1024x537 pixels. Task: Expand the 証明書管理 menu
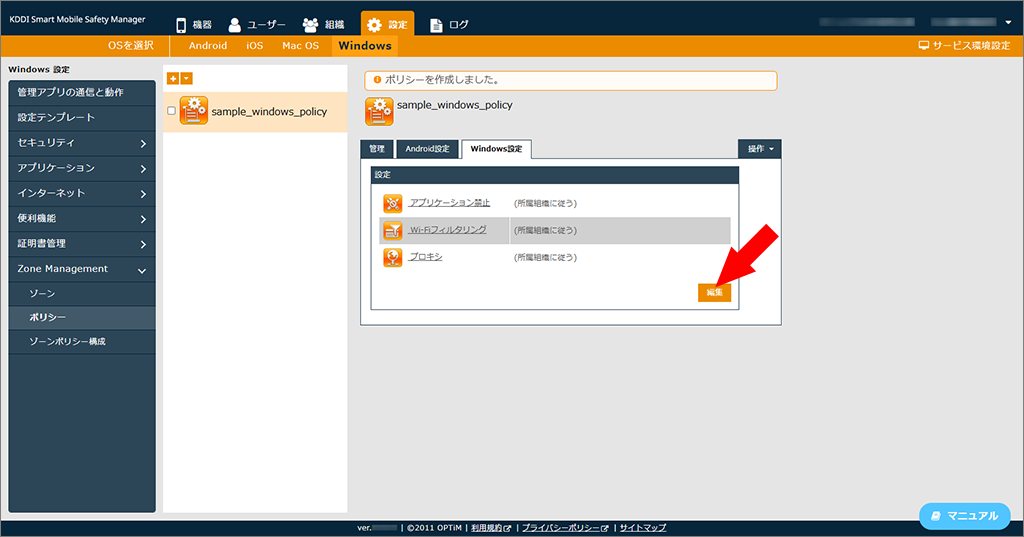pos(82,244)
